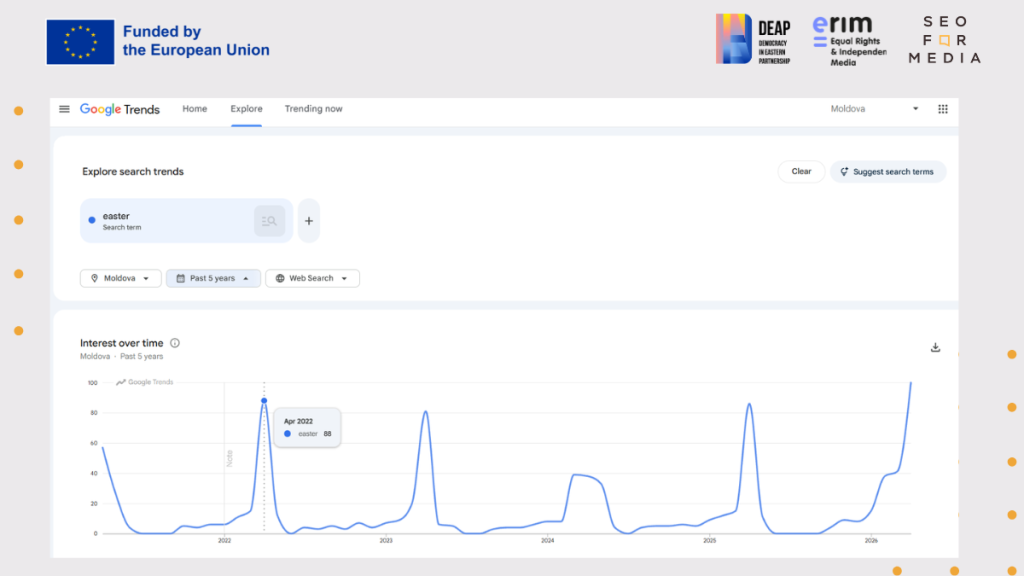Image resolution: width=1024 pixels, height=576 pixels.
Task: Add comparison with the plus button
Action: [309, 221]
